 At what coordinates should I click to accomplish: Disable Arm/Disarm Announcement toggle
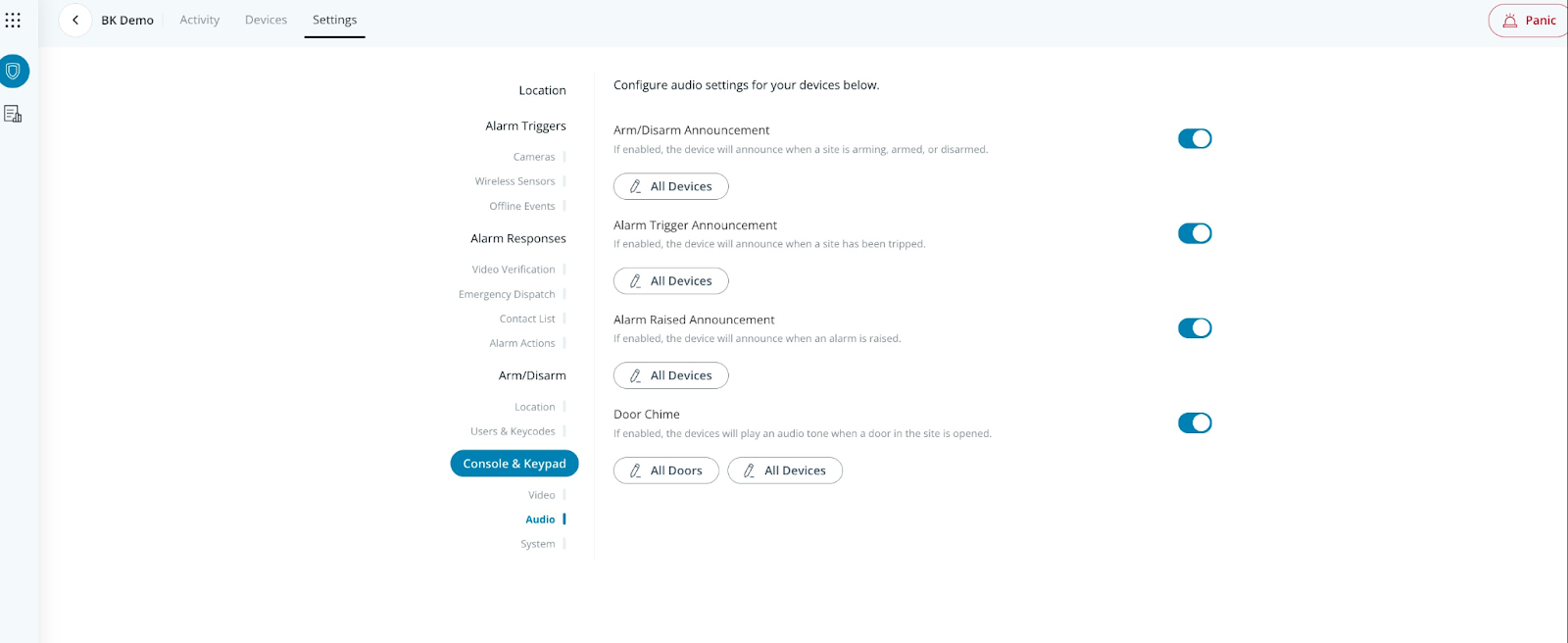[1195, 139]
